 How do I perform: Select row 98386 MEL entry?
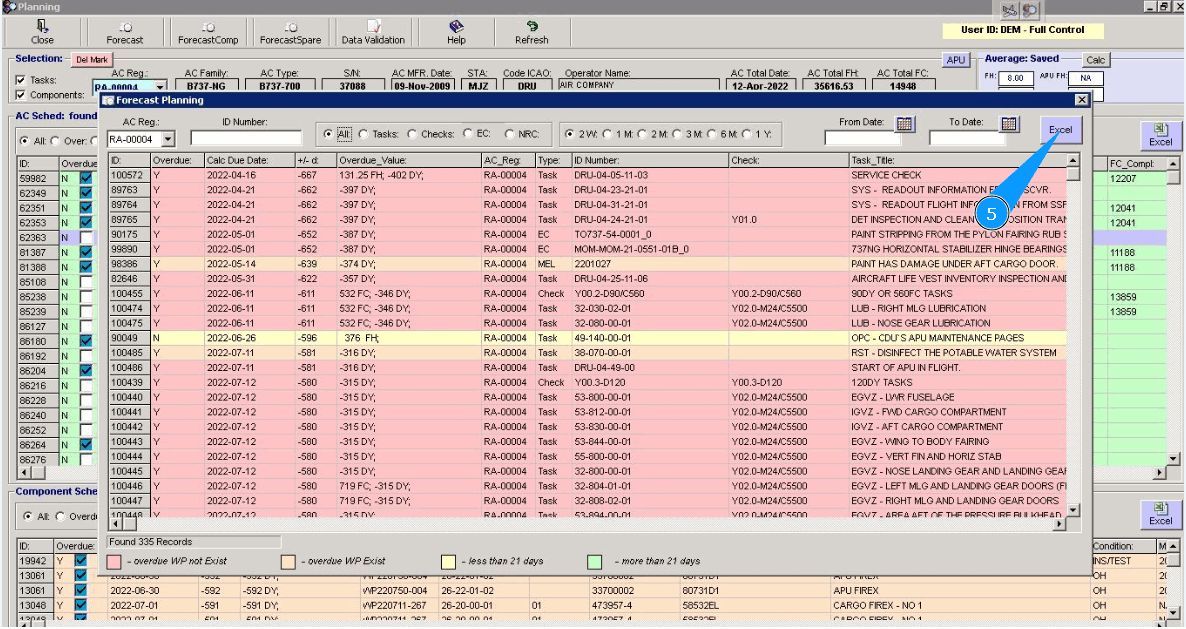point(588,264)
